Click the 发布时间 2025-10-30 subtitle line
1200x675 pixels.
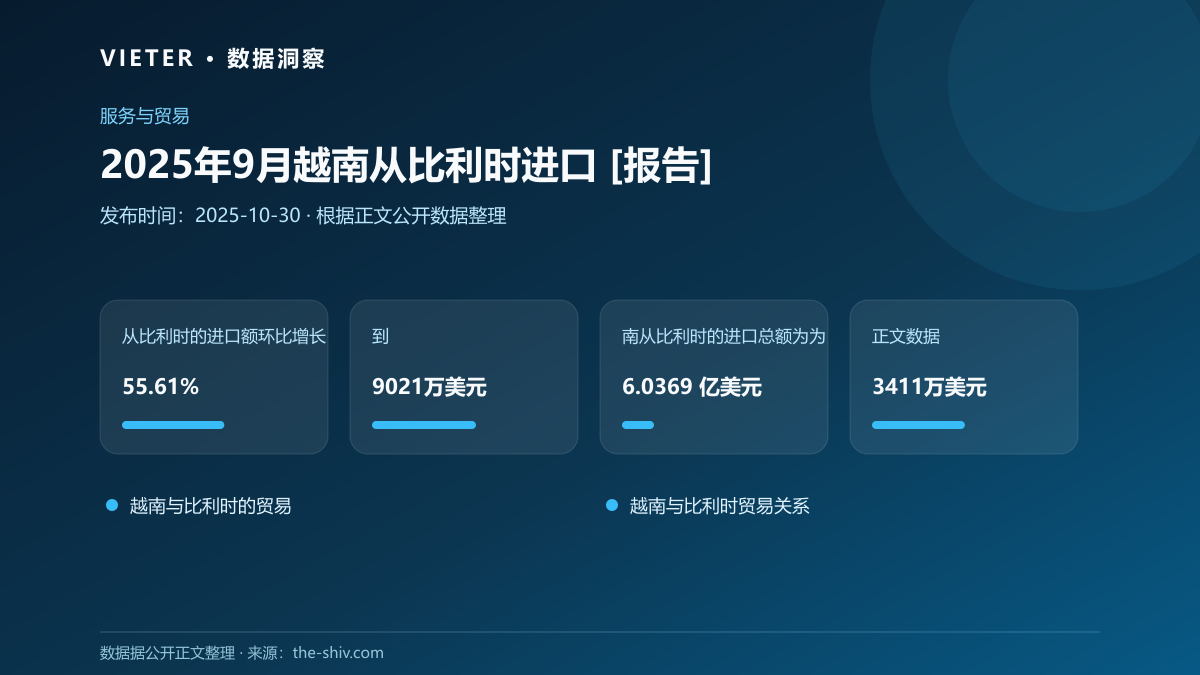[303, 216]
